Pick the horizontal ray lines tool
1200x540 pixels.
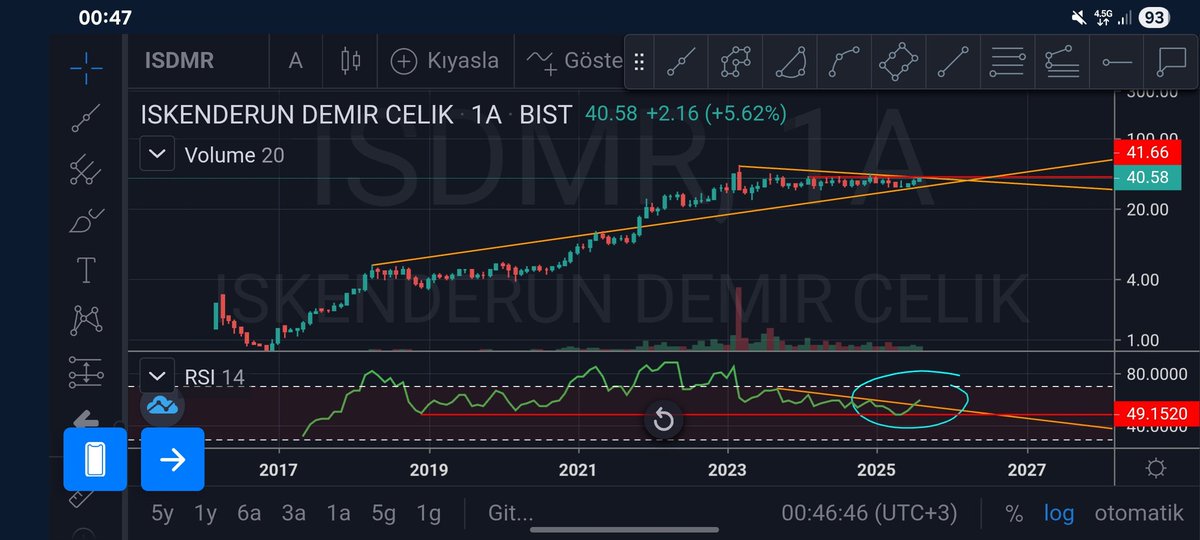coord(1061,62)
